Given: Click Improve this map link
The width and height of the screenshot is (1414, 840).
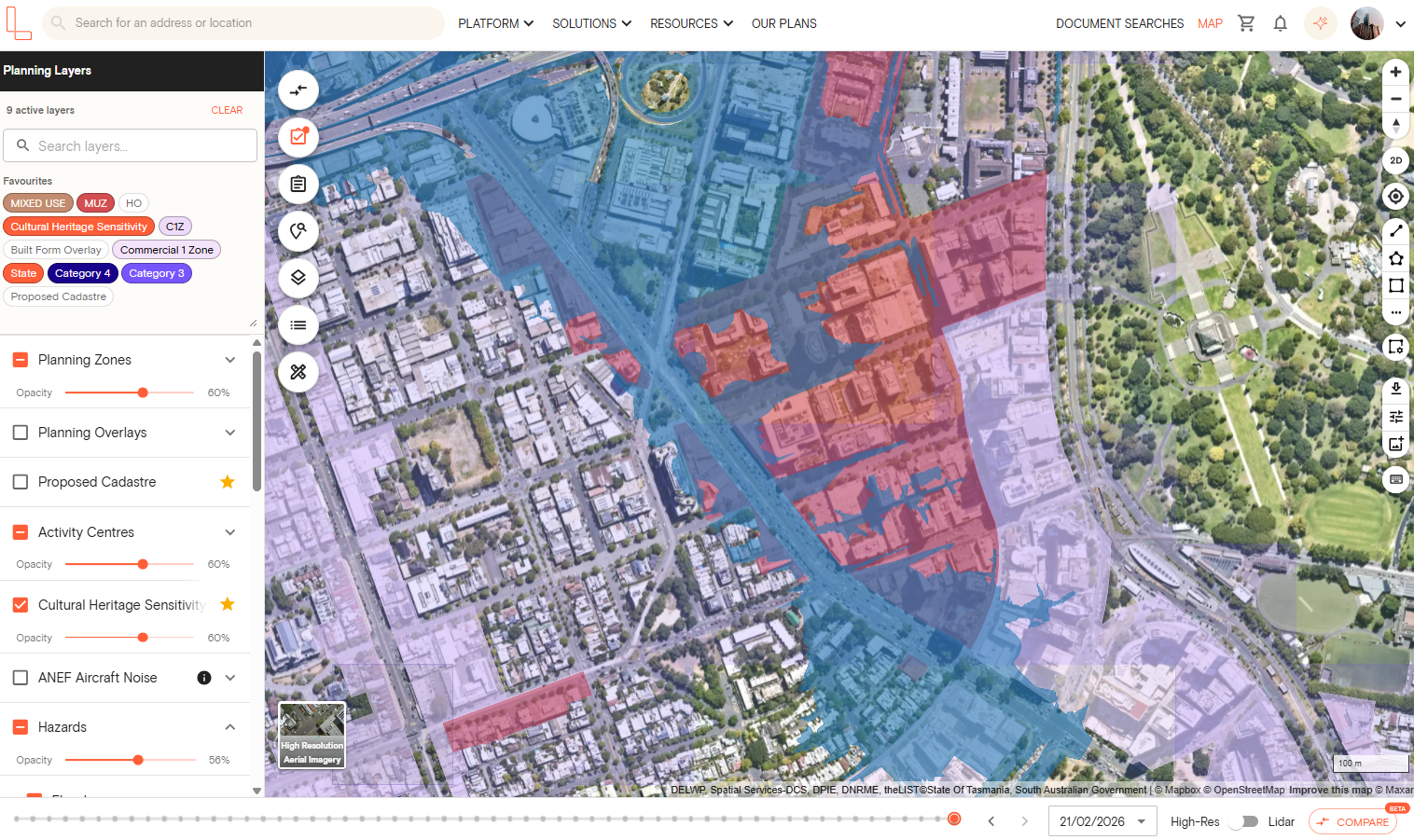Looking at the screenshot, I should coord(1330,790).
